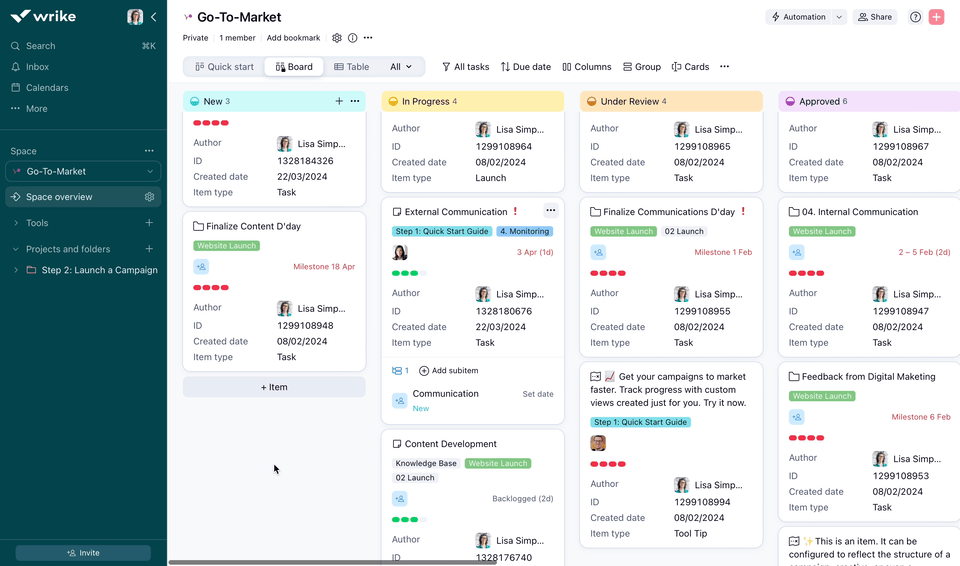
Task: Click the Share button
Action: point(875,17)
